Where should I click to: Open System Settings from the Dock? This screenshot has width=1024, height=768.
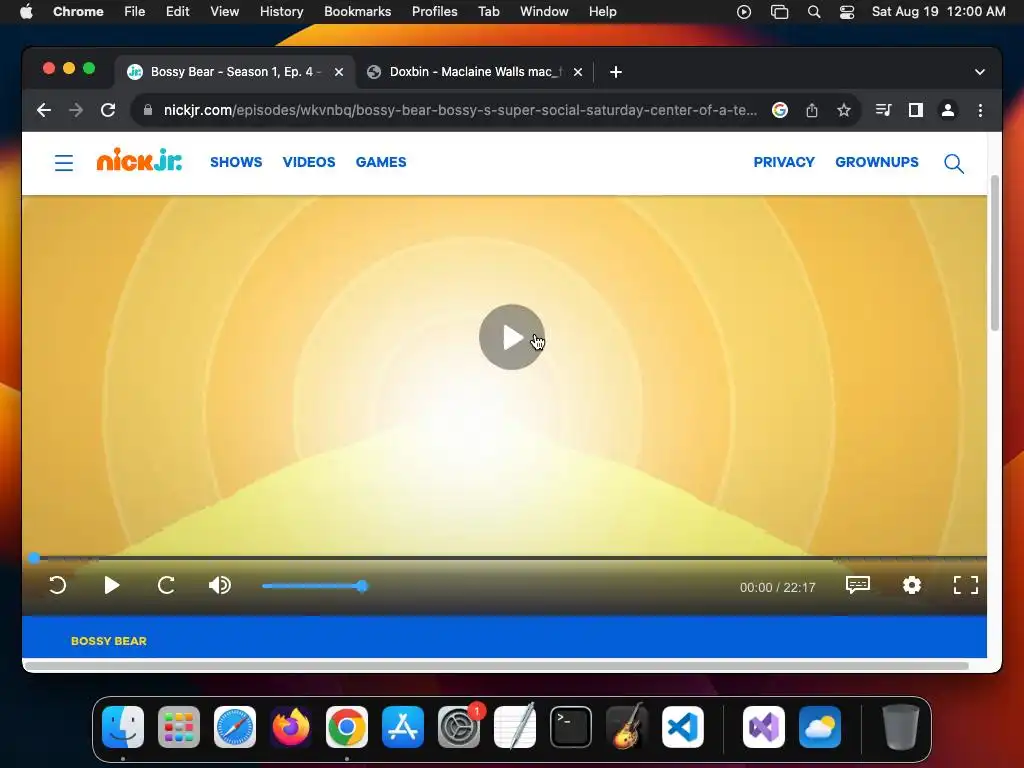[458, 727]
